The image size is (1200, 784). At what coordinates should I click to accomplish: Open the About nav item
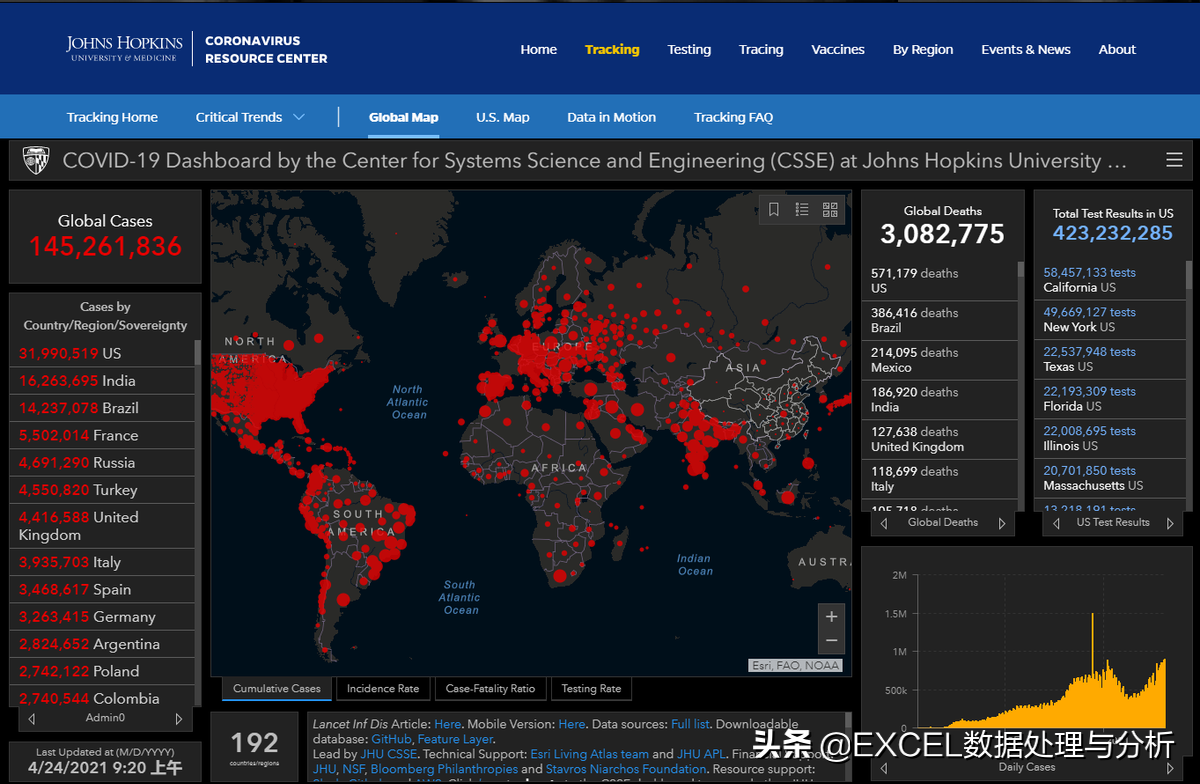1117,49
